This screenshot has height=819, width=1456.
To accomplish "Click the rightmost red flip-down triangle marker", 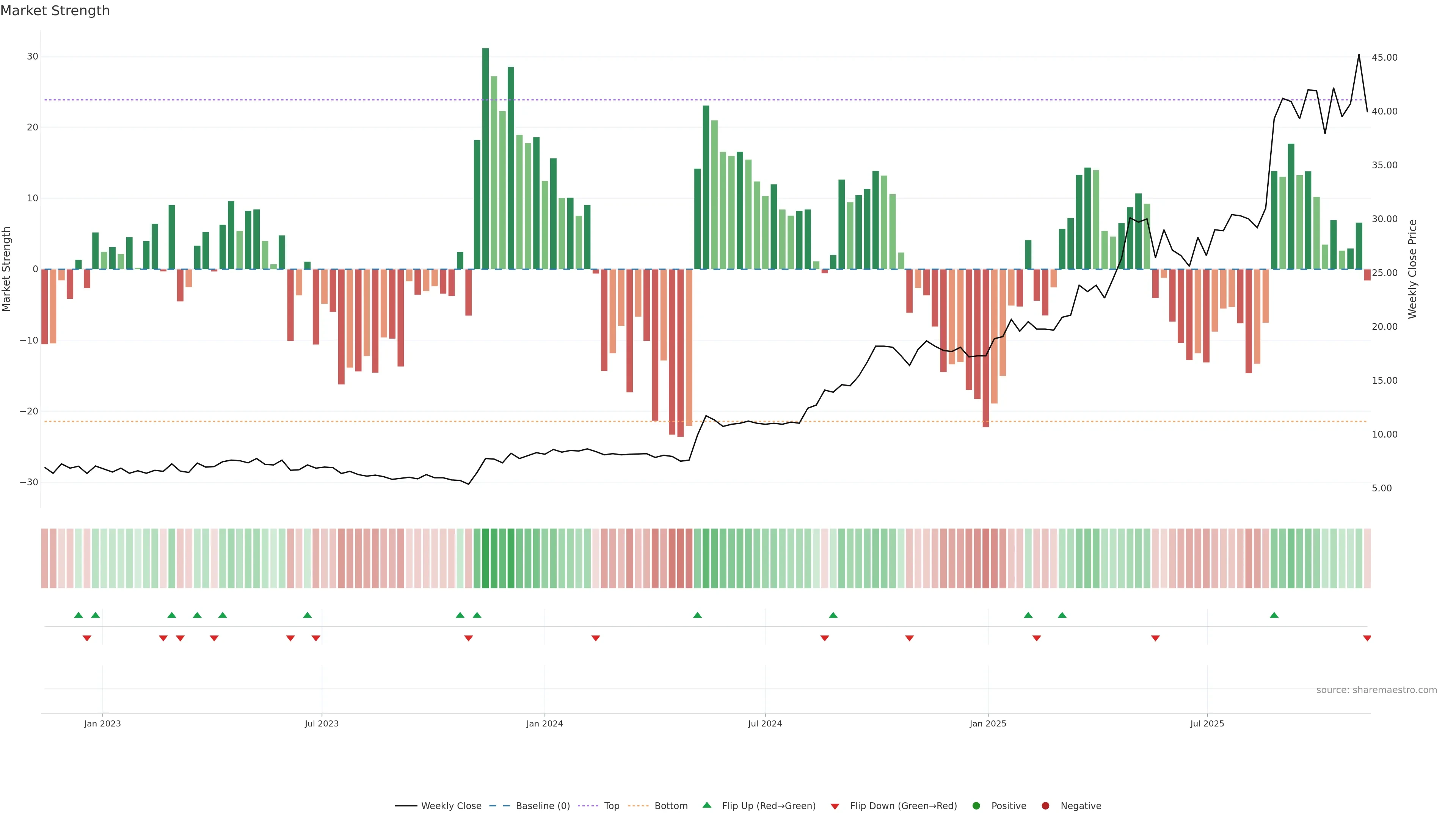I will [1367, 638].
